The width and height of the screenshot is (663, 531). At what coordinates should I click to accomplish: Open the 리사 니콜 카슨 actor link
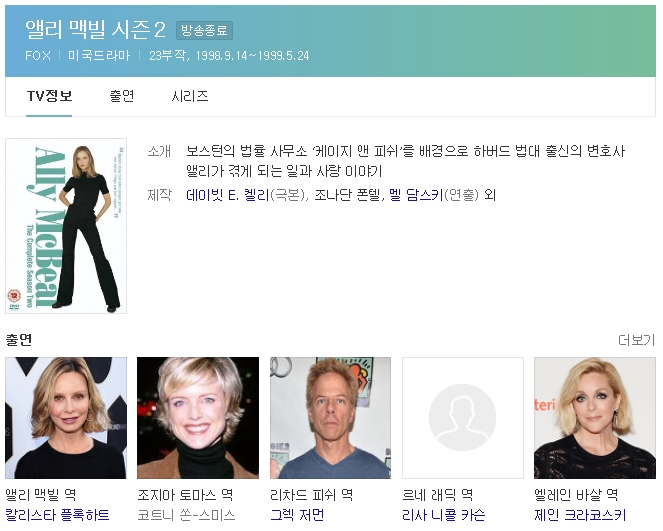click(443, 515)
